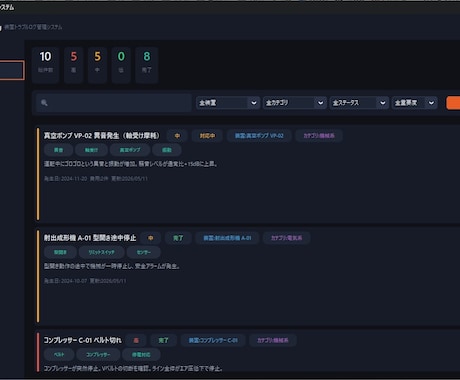Screen dimensions: 460x380
Task: Click the 型開き tag on the A-01 entry
Action: click(x=60, y=252)
